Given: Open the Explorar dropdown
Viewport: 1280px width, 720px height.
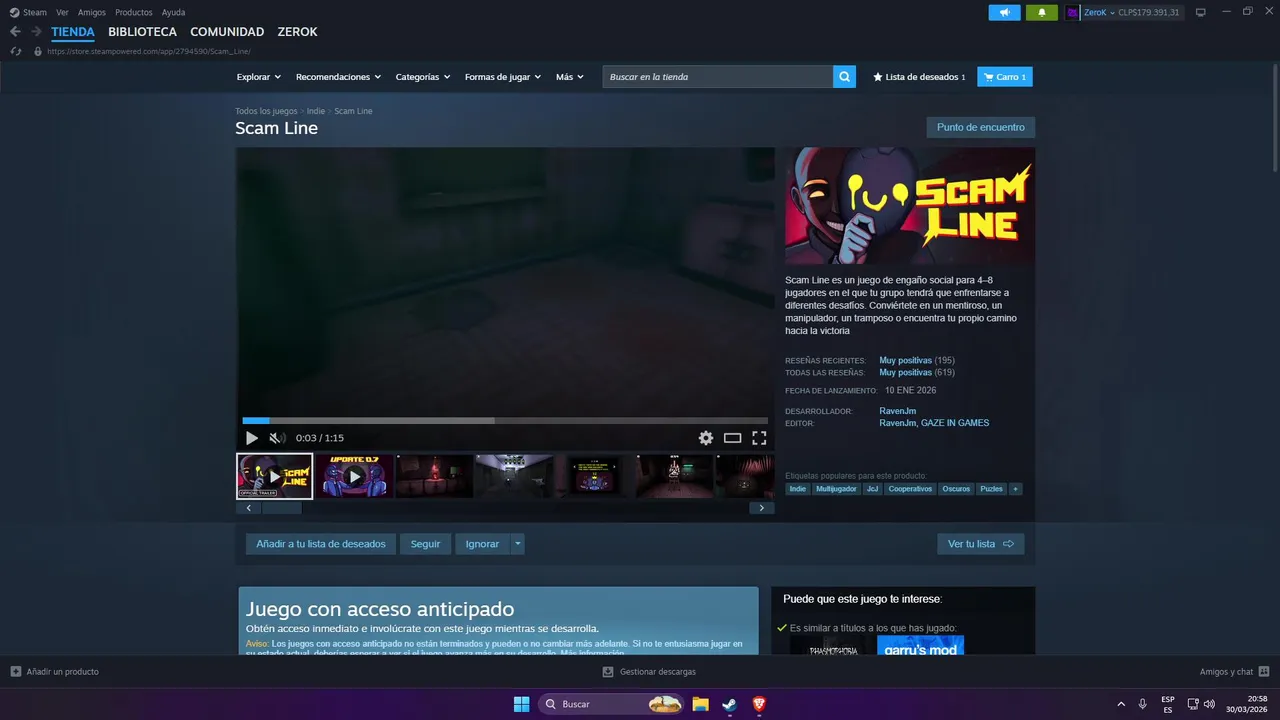Looking at the screenshot, I should click(258, 77).
